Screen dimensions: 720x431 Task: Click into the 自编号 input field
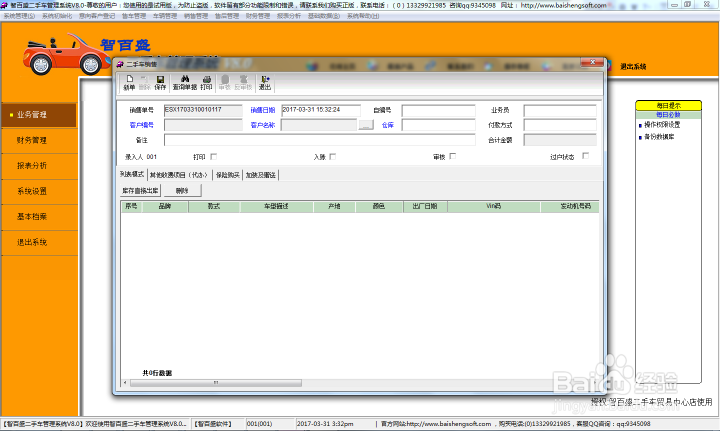click(439, 111)
